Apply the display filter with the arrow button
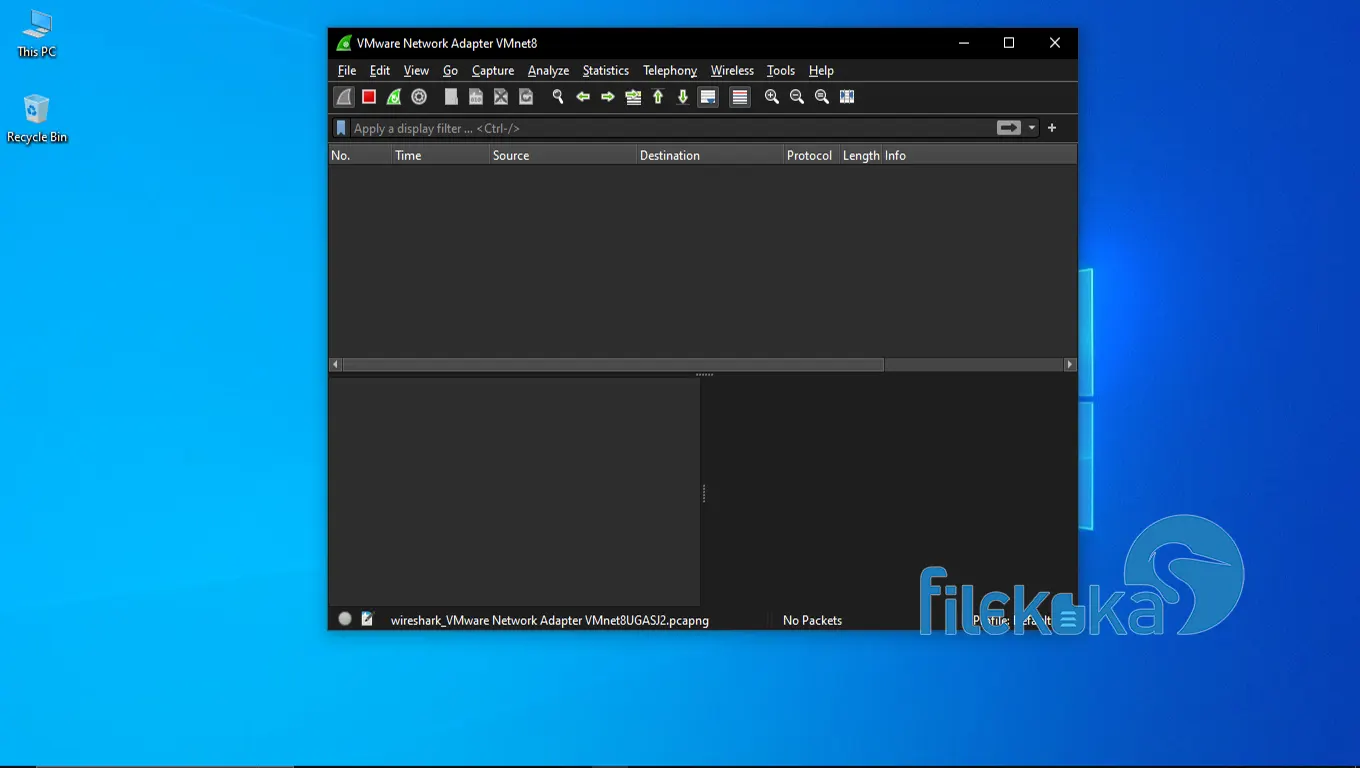 1009,128
